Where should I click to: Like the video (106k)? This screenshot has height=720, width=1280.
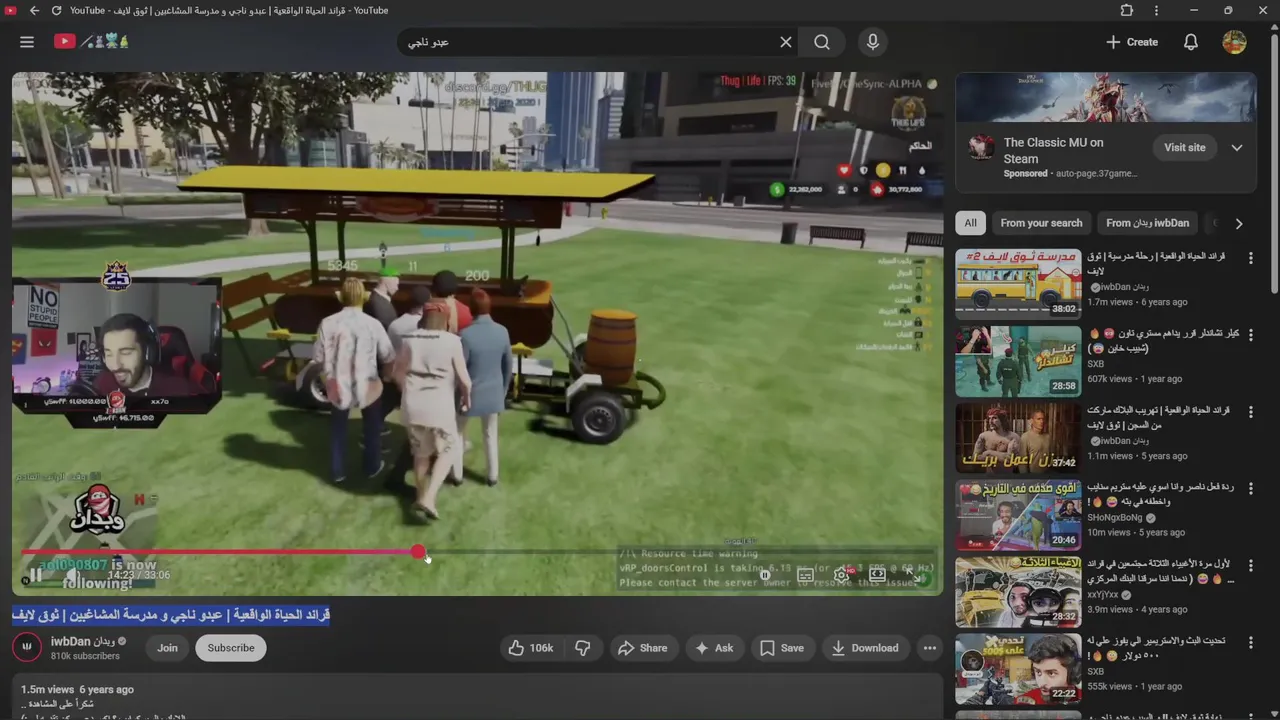(x=531, y=648)
